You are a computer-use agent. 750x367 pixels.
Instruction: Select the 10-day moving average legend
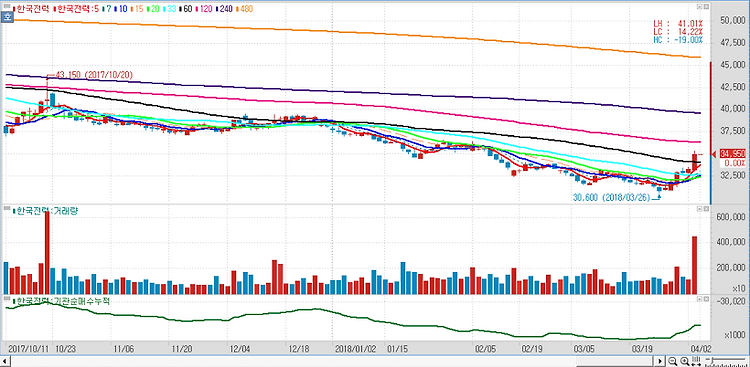(x=120, y=9)
